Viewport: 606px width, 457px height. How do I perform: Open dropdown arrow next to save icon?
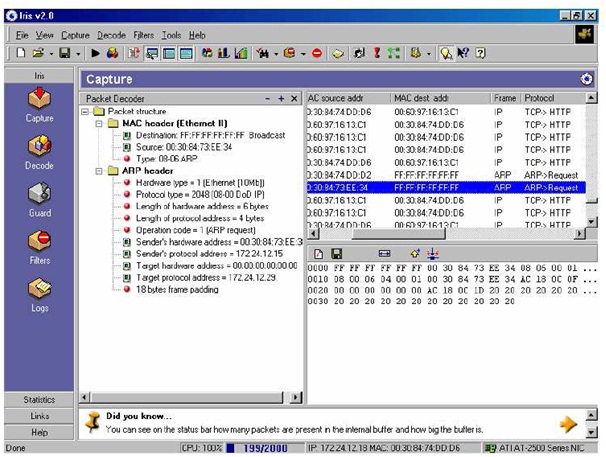(78, 54)
